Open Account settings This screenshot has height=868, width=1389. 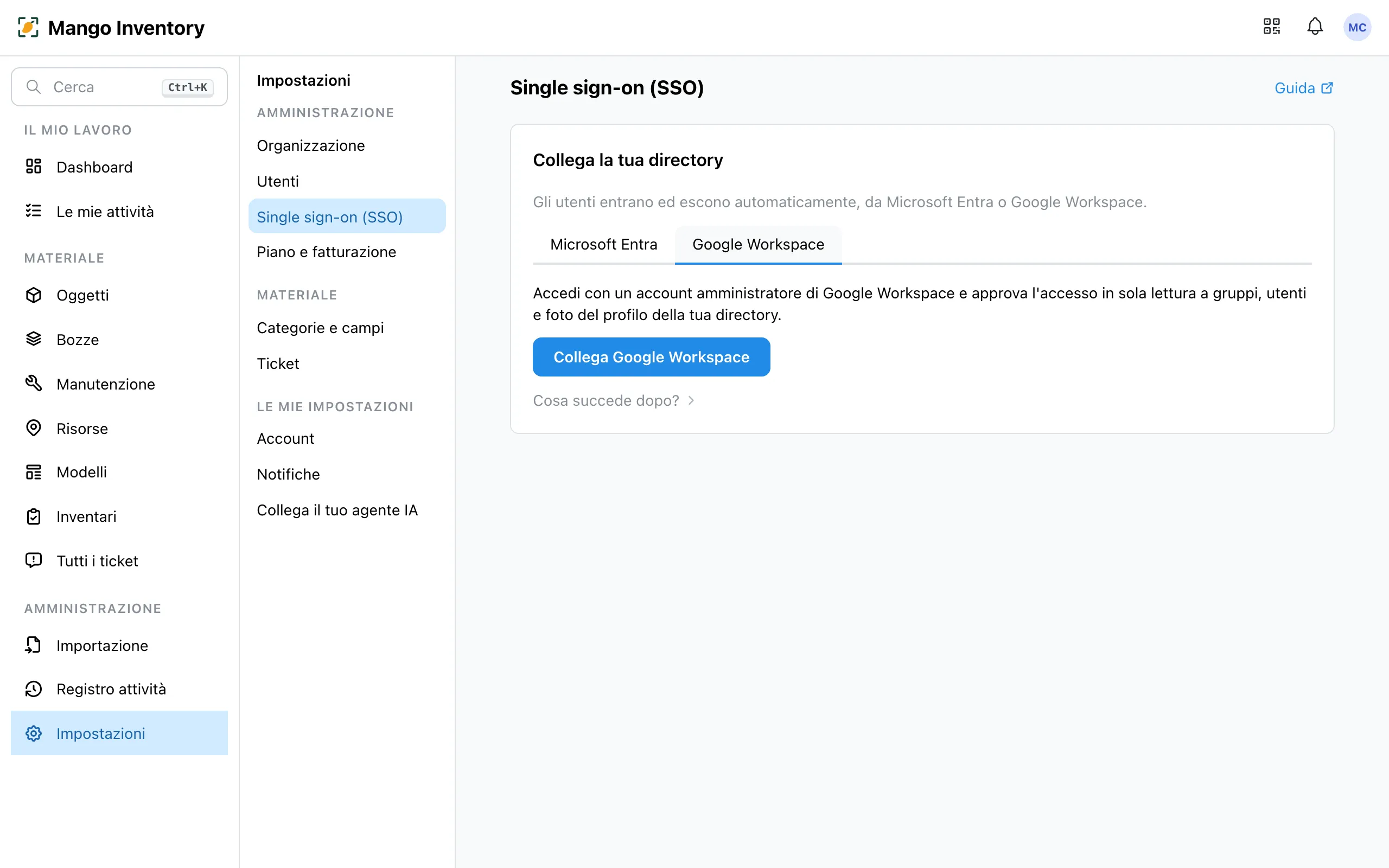coord(347,438)
